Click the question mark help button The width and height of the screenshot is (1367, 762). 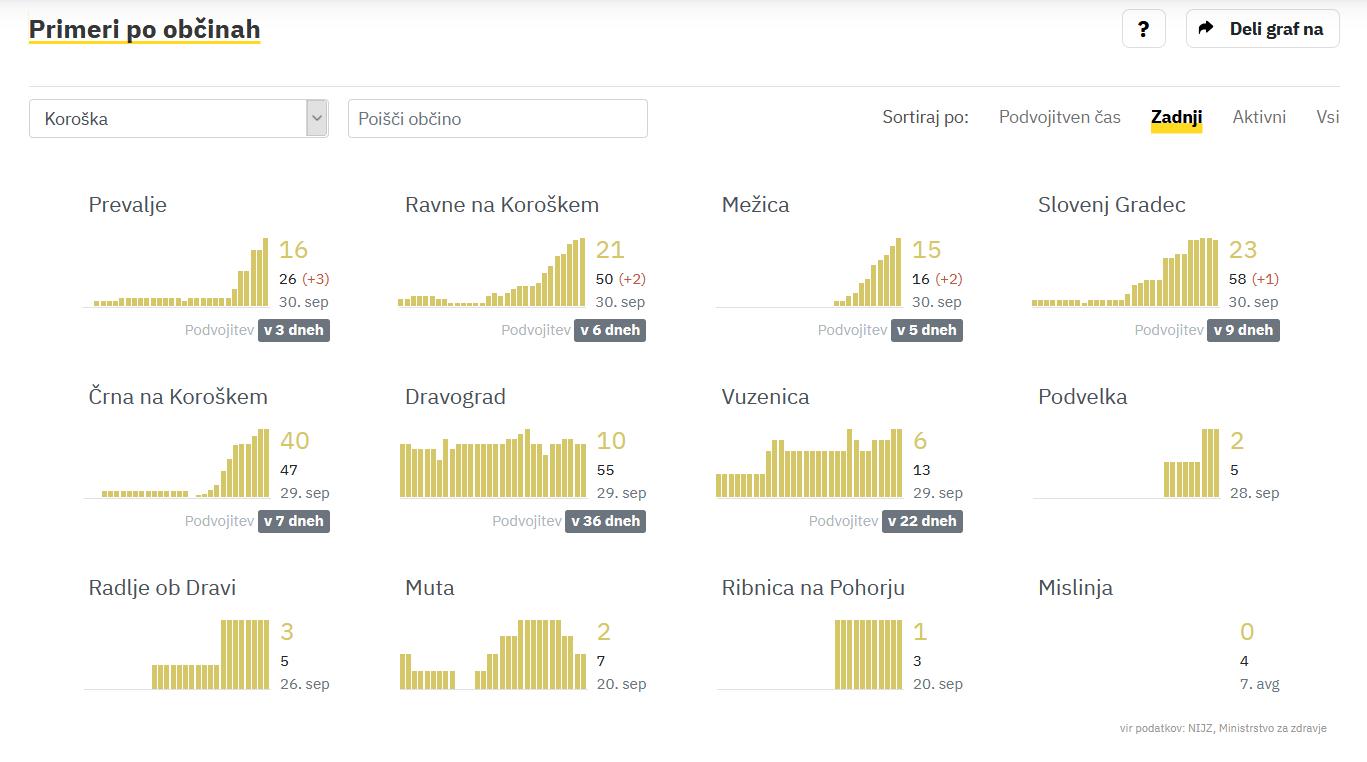(1143, 29)
